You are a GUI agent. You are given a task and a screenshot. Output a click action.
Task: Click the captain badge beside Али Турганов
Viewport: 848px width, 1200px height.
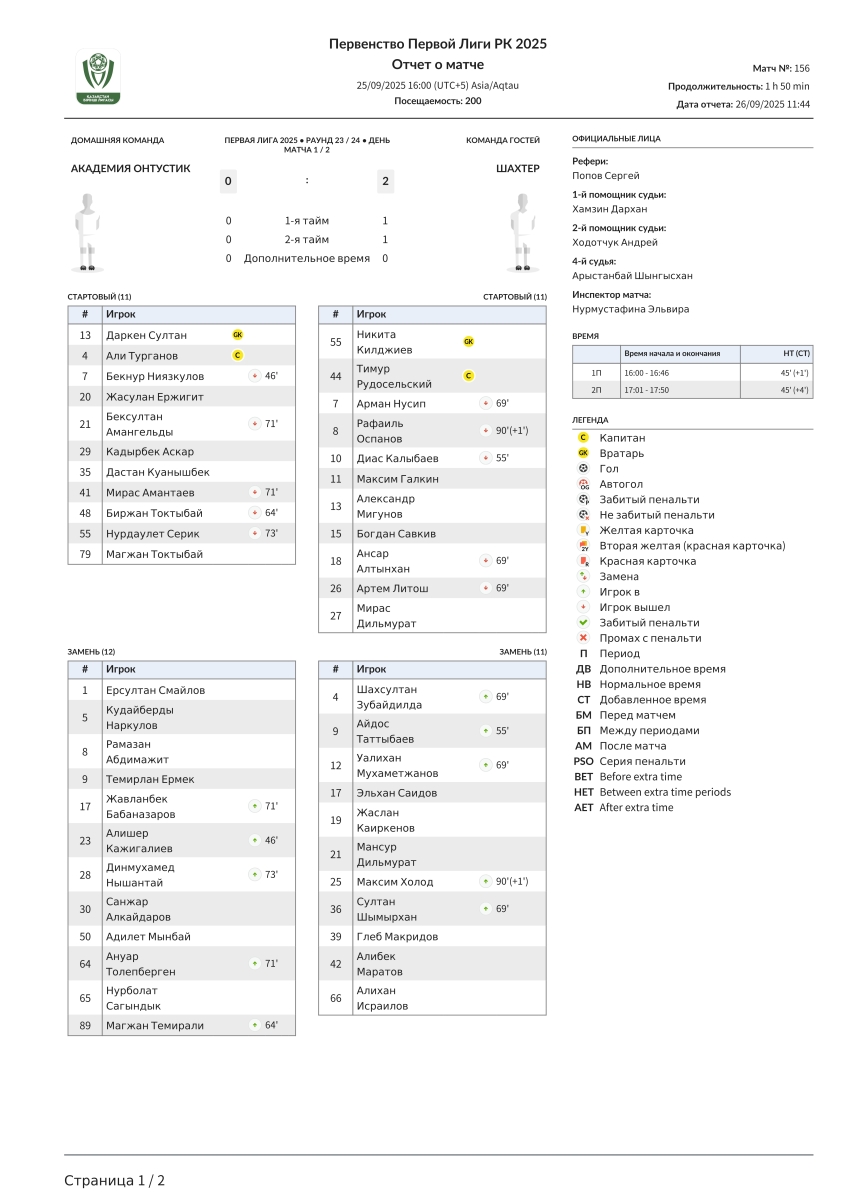click(x=237, y=355)
